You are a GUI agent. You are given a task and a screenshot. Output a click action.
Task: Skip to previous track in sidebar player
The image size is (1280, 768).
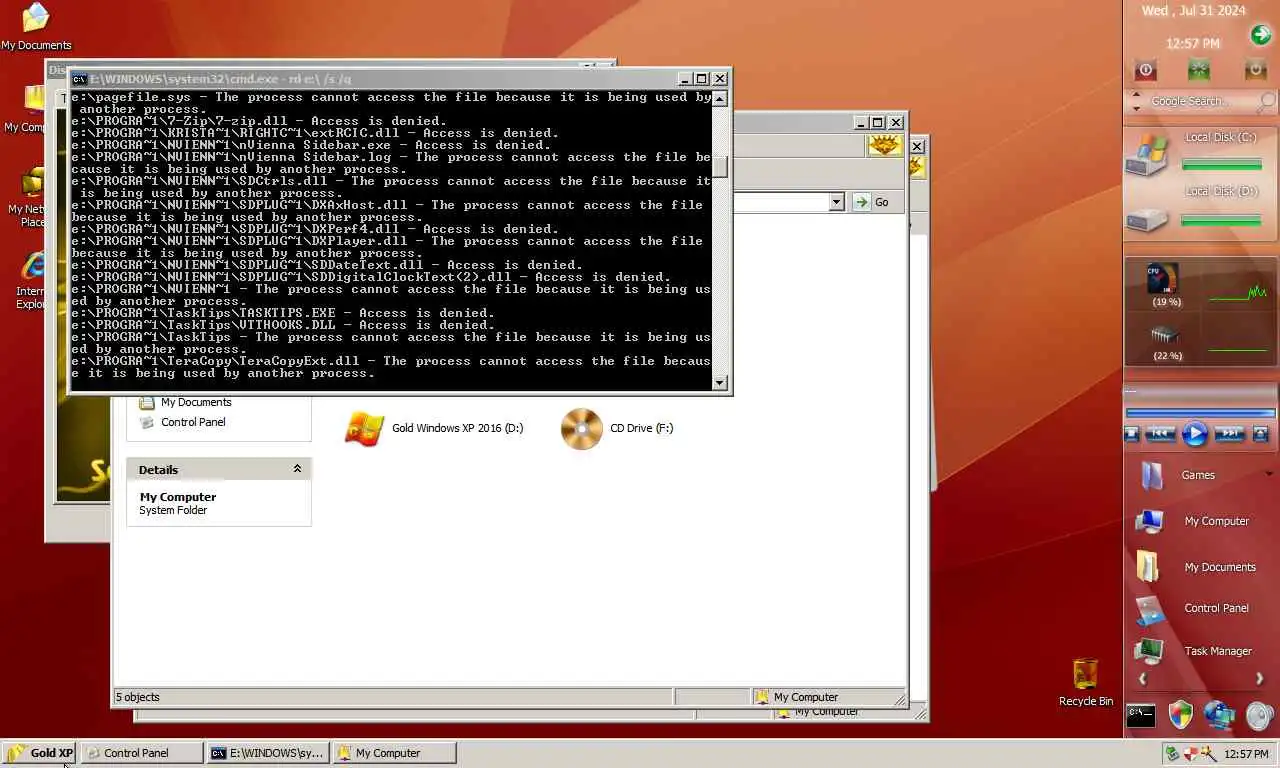pos(1160,434)
